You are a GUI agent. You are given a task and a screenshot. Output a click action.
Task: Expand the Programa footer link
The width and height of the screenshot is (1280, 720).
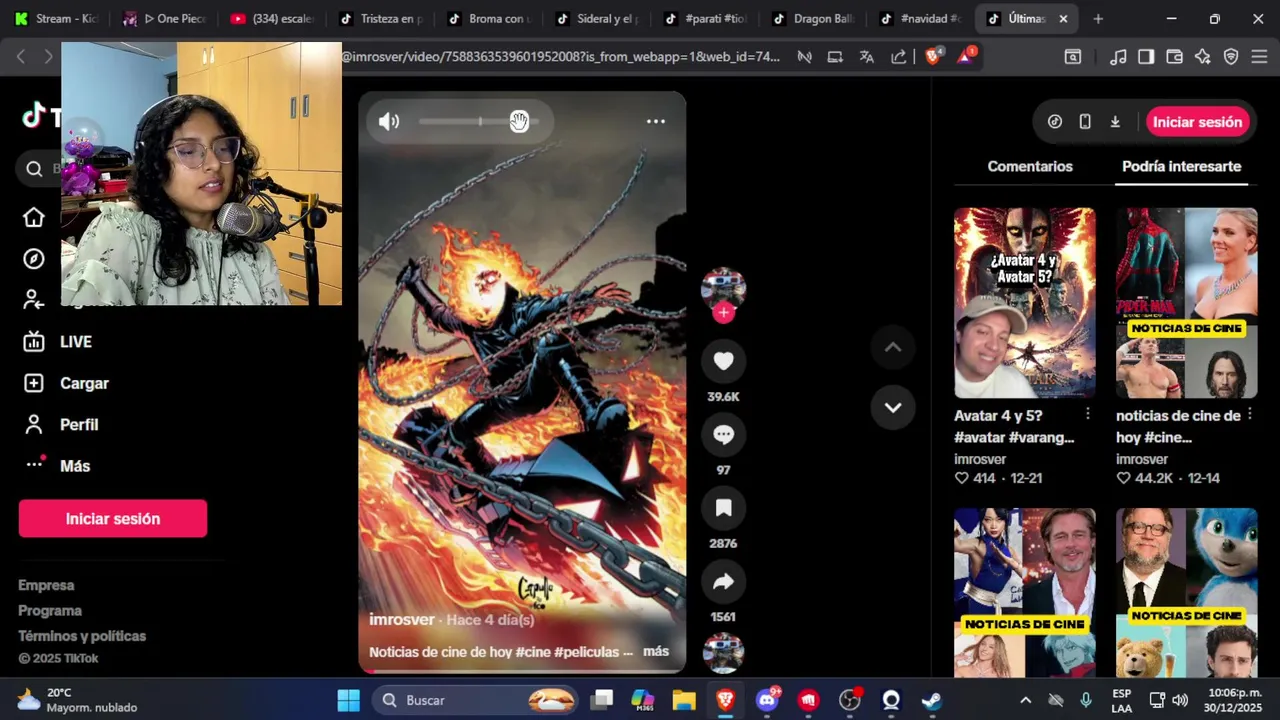[x=50, y=611]
